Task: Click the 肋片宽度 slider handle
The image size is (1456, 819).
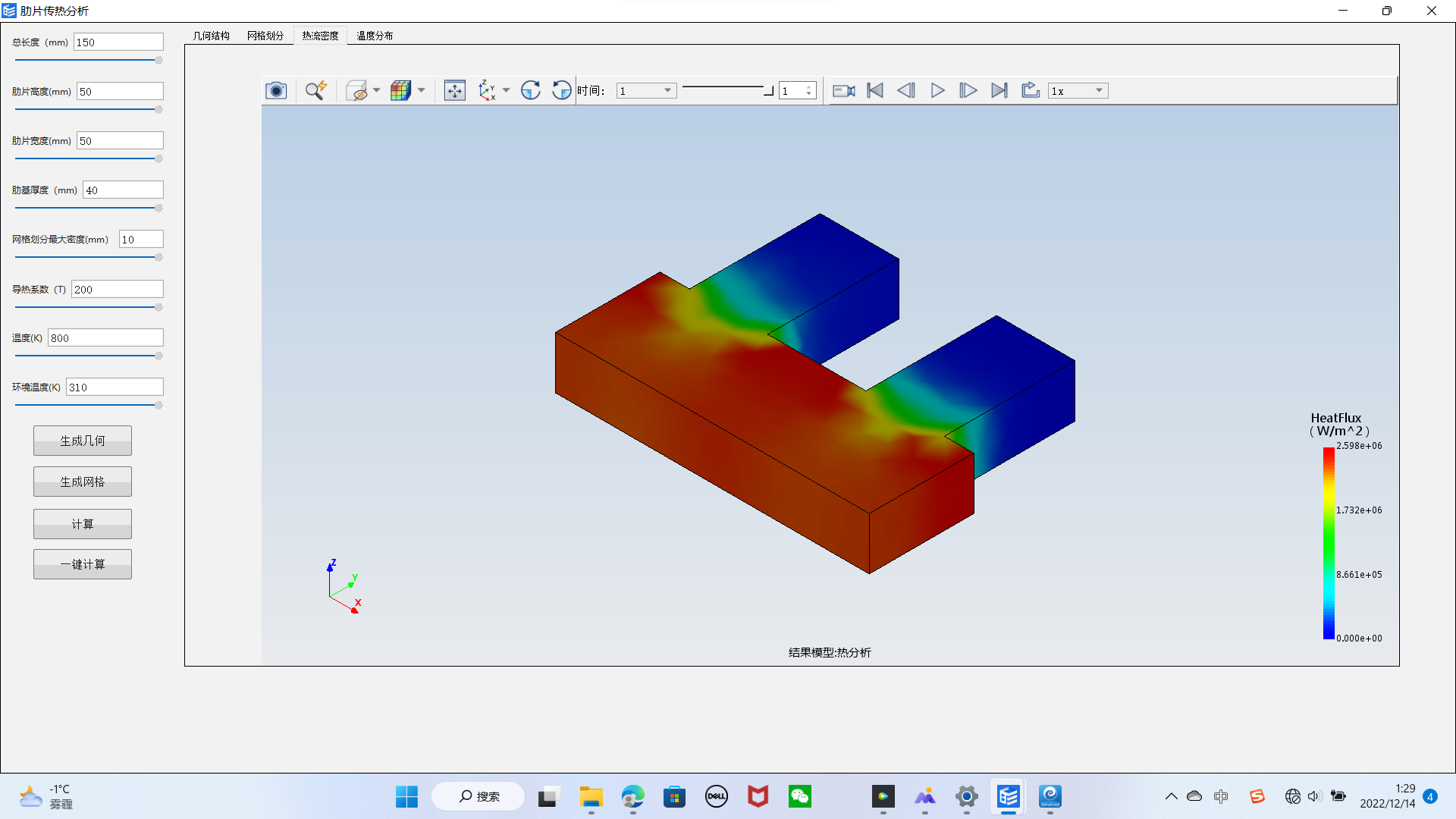Action: (x=158, y=158)
